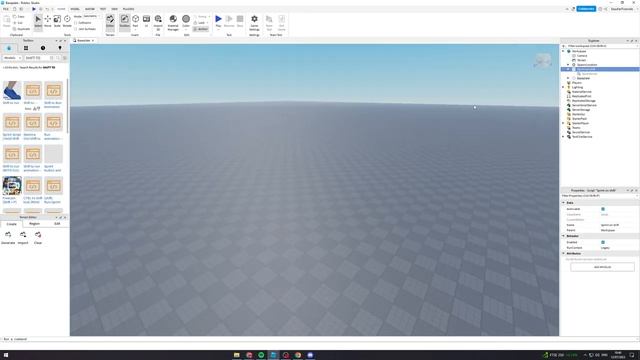This screenshot has width=640, height=360.
Task: Select the Toolbox Marketplace tab icon
Action: [9, 48]
